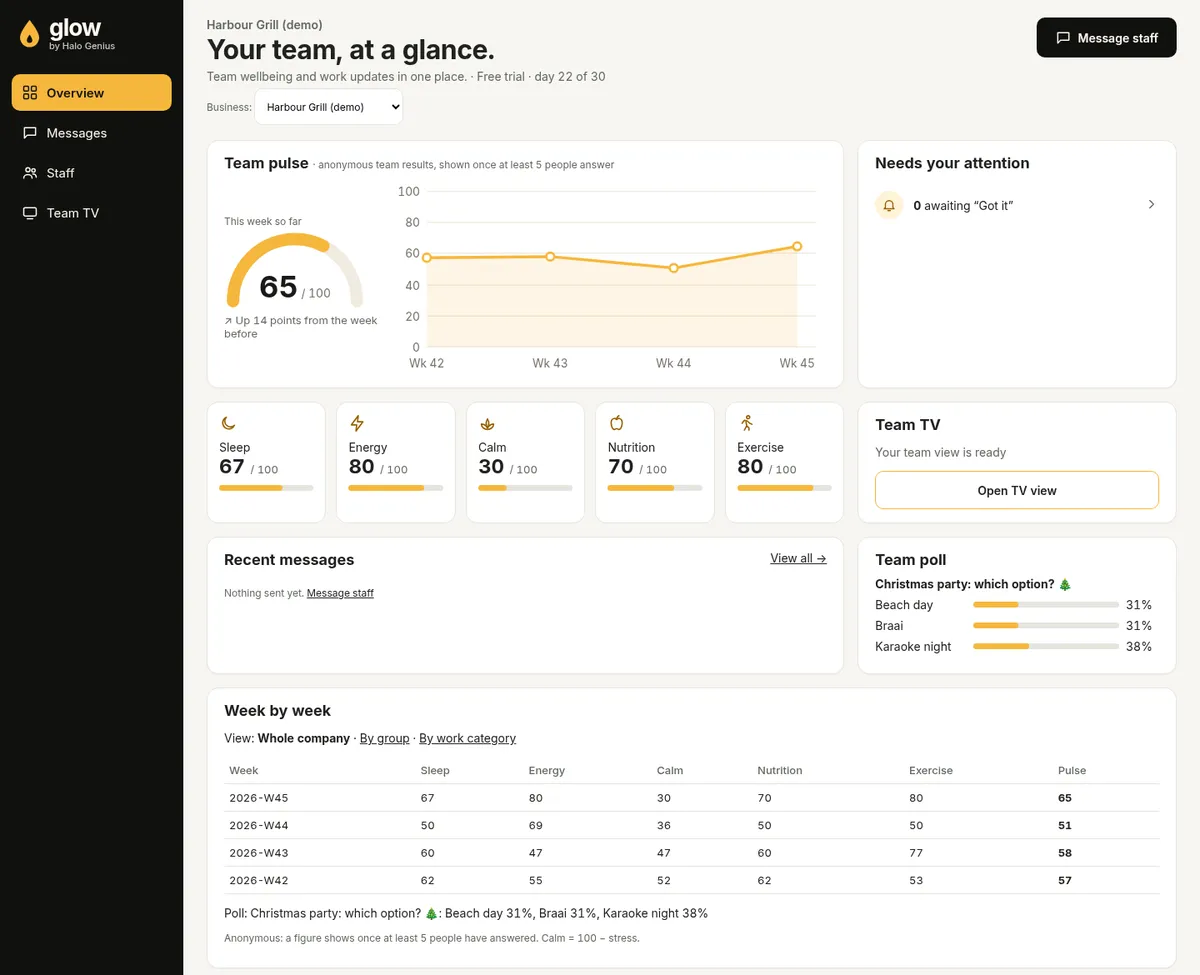The height and width of the screenshot is (975, 1200).
Task: Click the Team TV monitor icon in sidebar
Action: (x=30, y=213)
